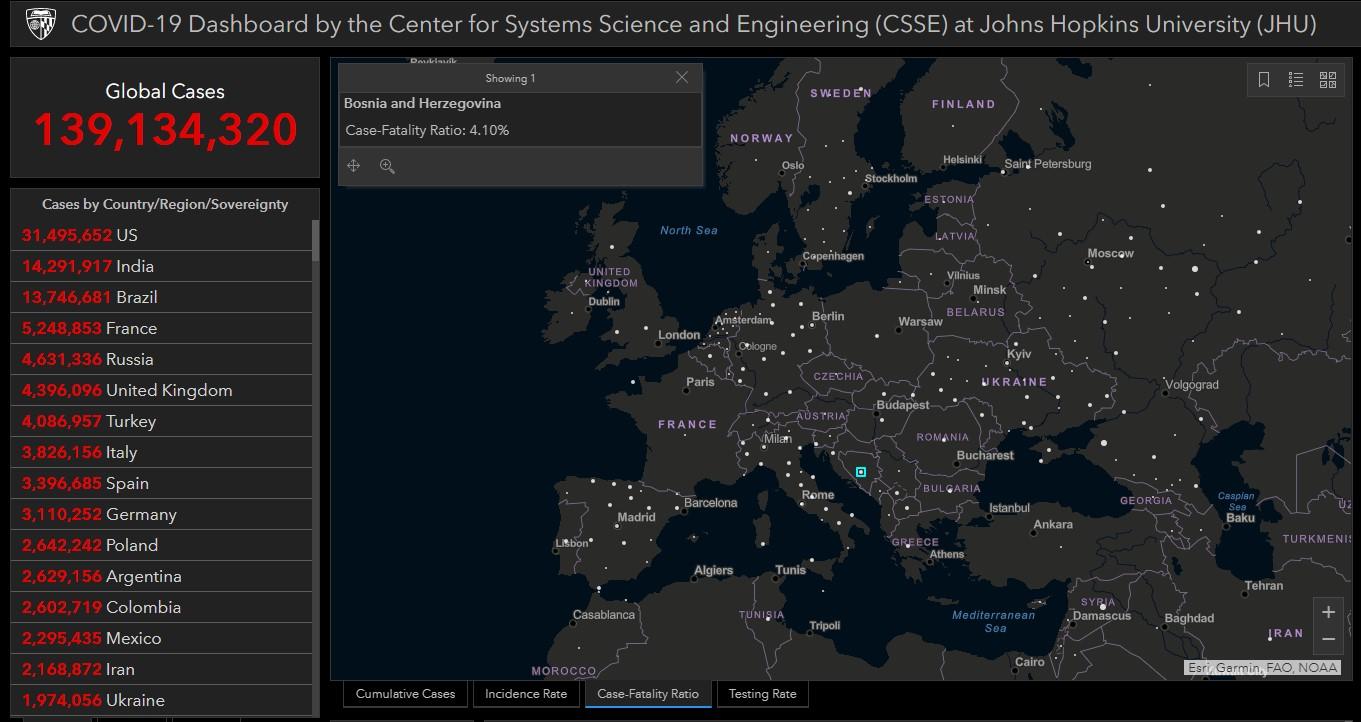Select India in the country list

pos(161,266)
